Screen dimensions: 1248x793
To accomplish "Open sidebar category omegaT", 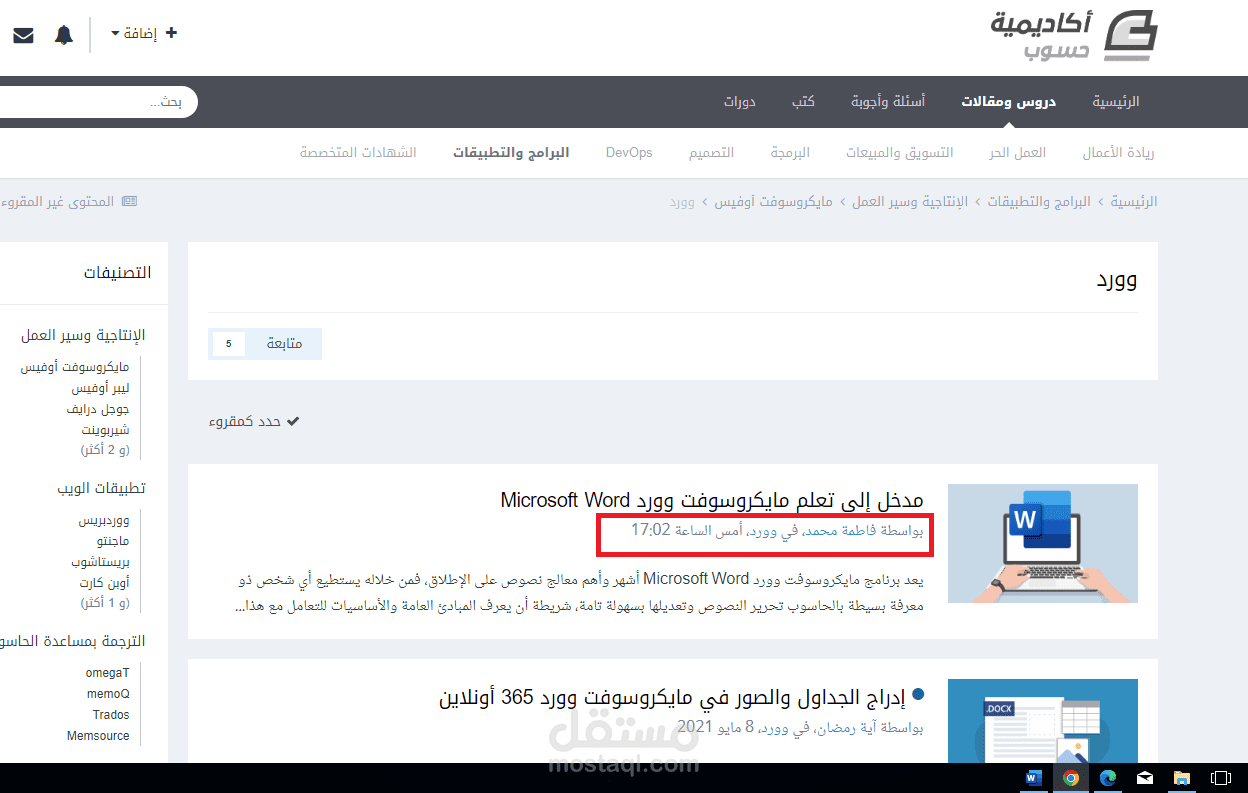I will point(107,672).
